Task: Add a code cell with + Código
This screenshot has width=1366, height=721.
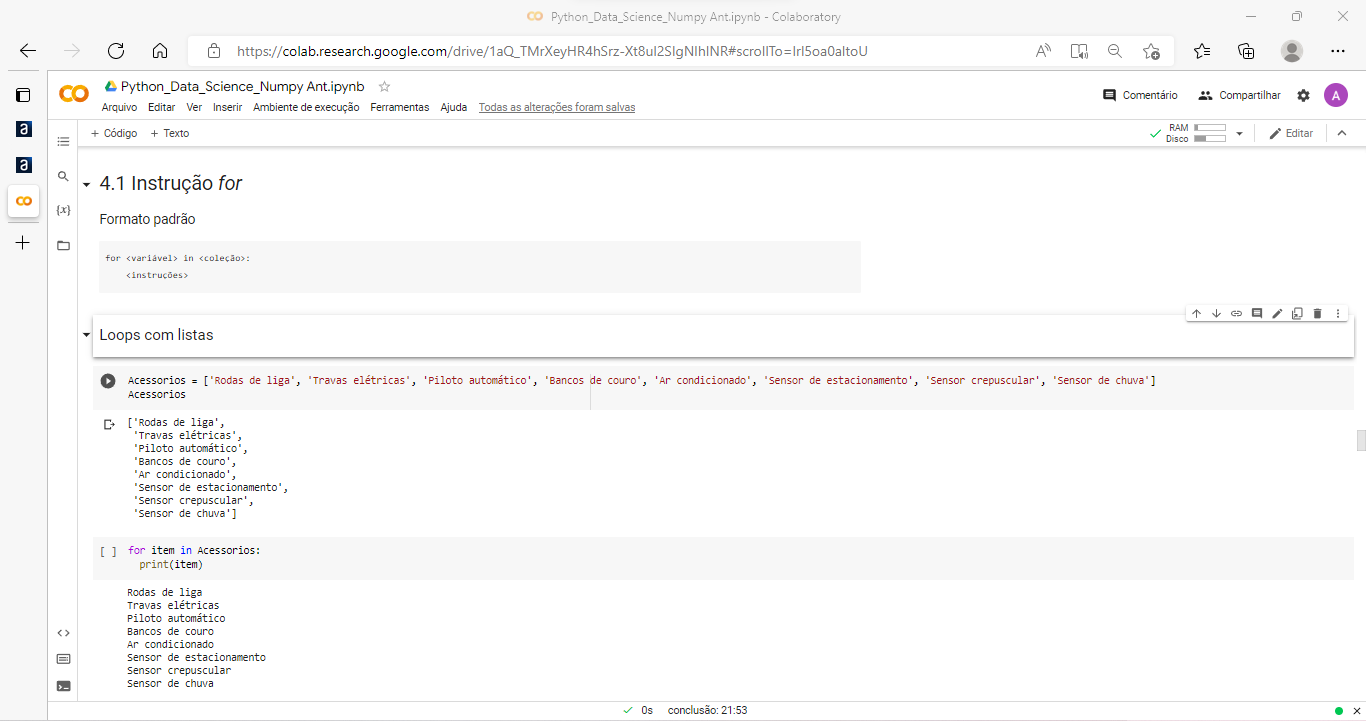Action: click(x=114, y=133)
